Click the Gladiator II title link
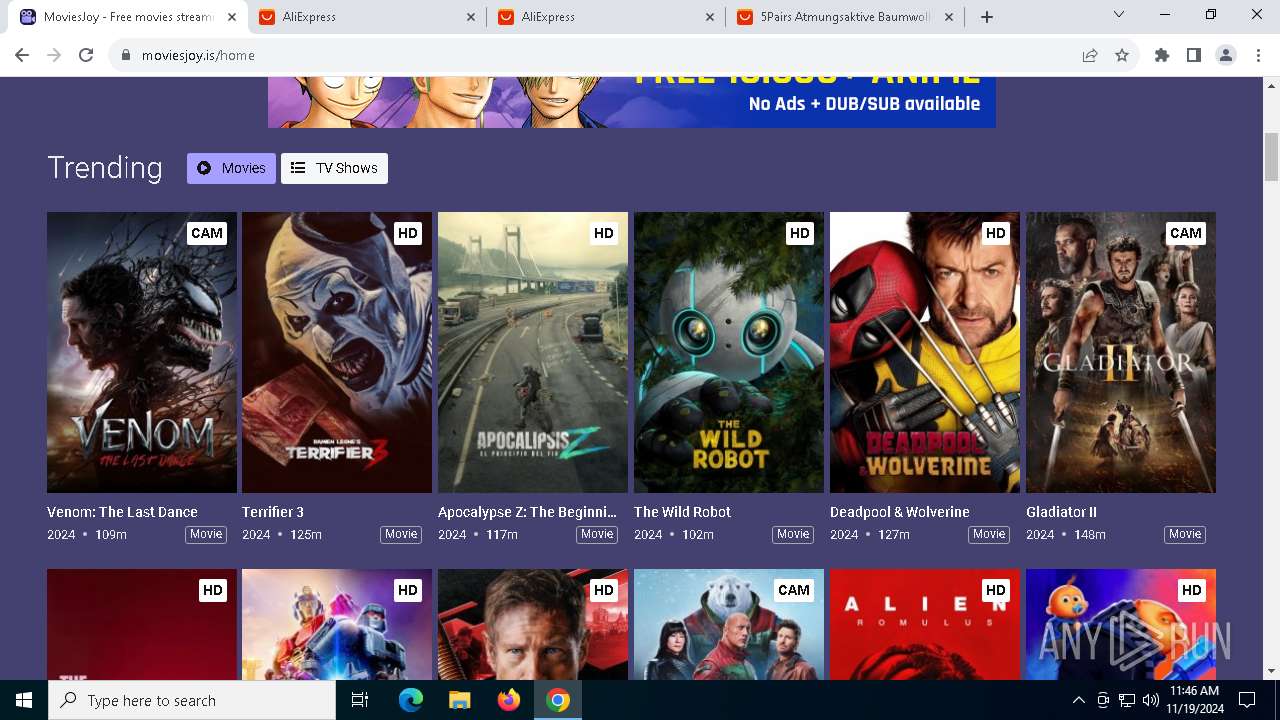This screenshot has width=1280, height=720. pyautogui.click(x=1061, y=512)
